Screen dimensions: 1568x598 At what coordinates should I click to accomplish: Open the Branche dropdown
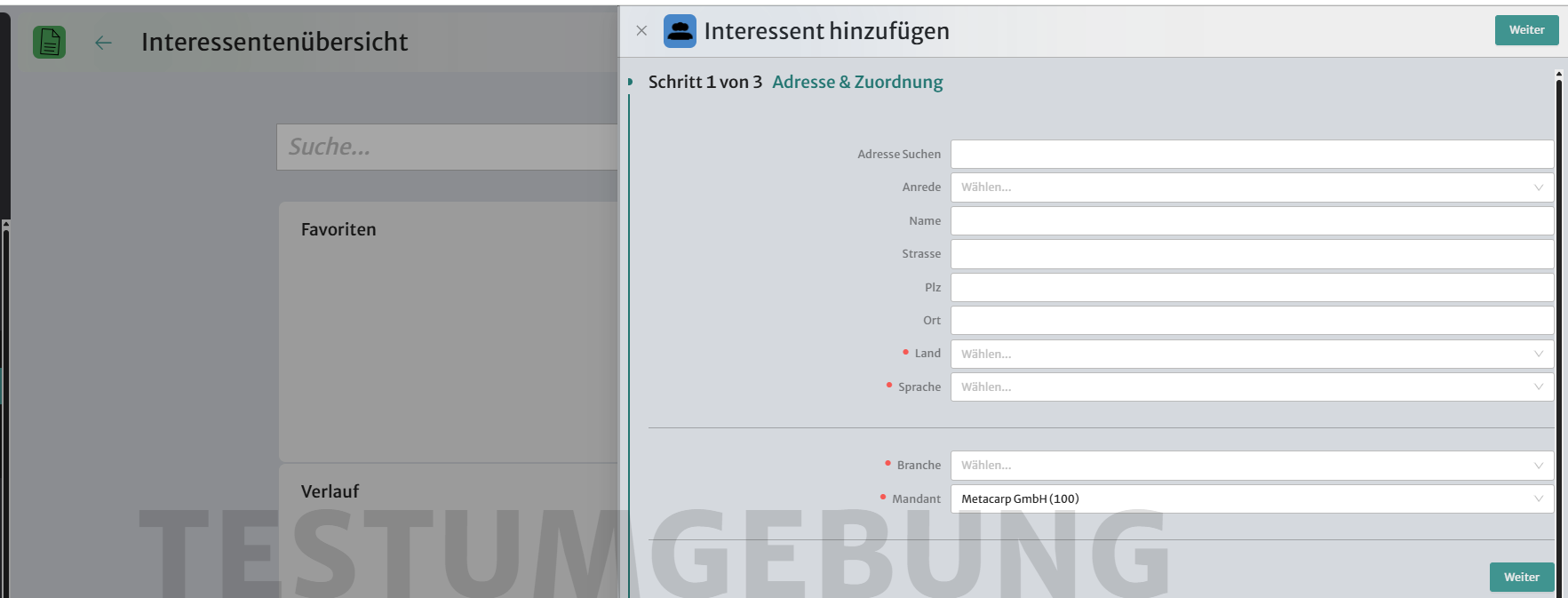[1252, 466]
